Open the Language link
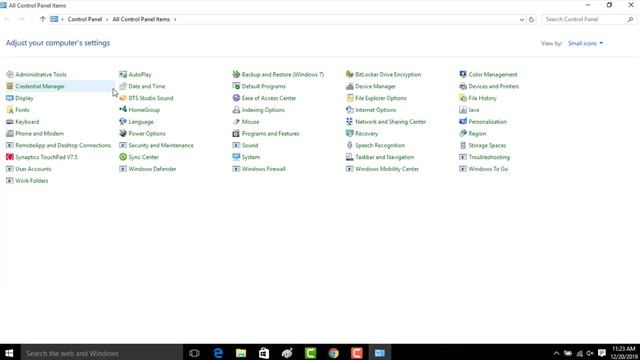This screenshot has width=640, height=360. tap(141, 122)
